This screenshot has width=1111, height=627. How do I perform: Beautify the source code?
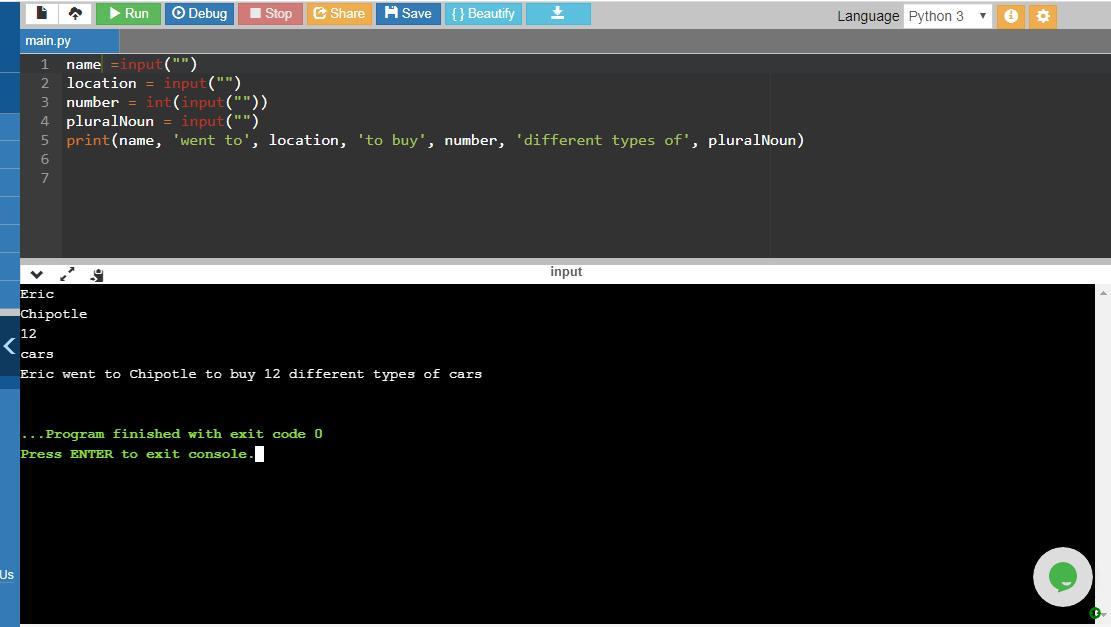point(483,13)
